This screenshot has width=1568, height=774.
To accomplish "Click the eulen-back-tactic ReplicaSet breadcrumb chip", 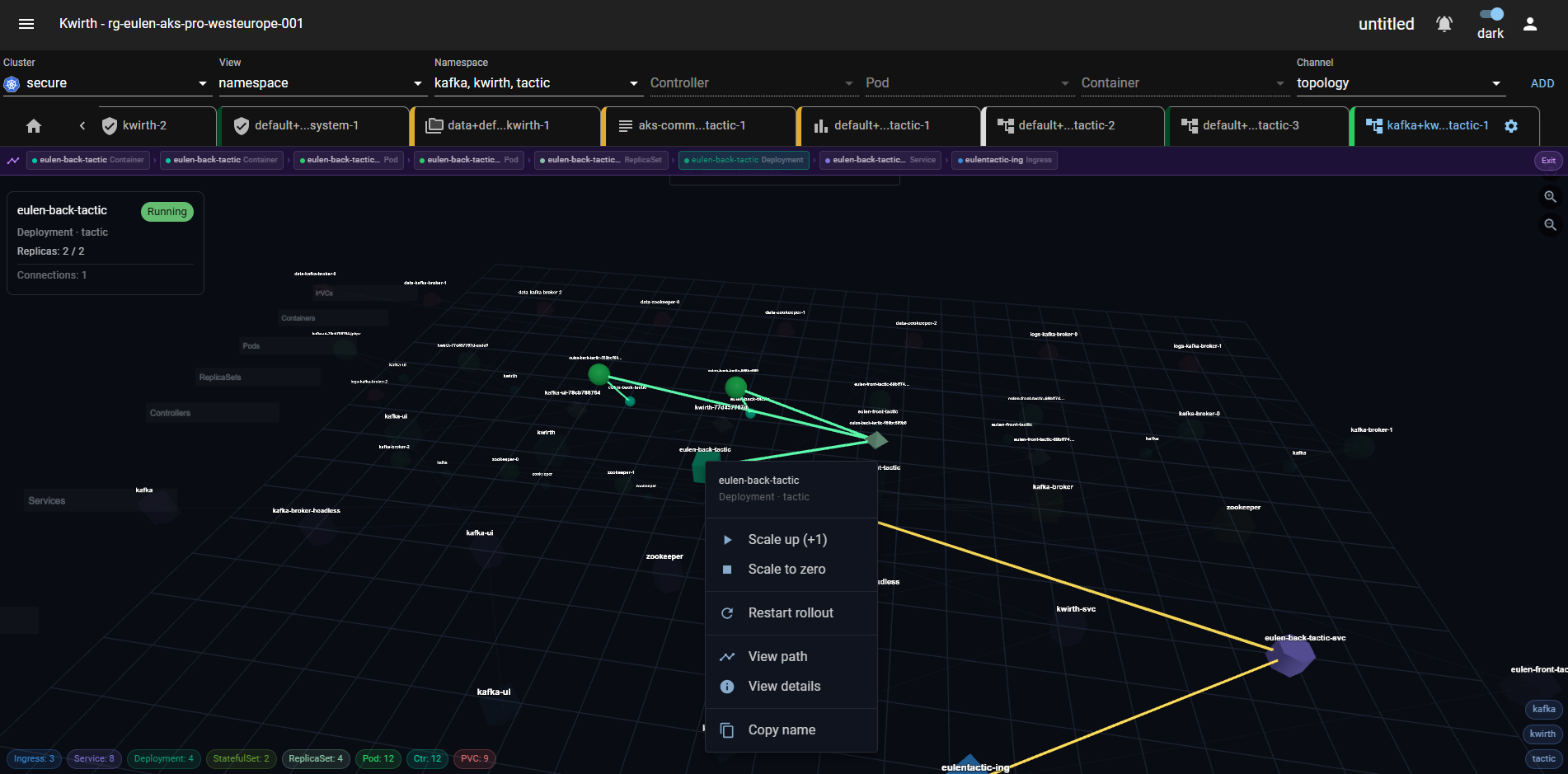I will point(600,161).
